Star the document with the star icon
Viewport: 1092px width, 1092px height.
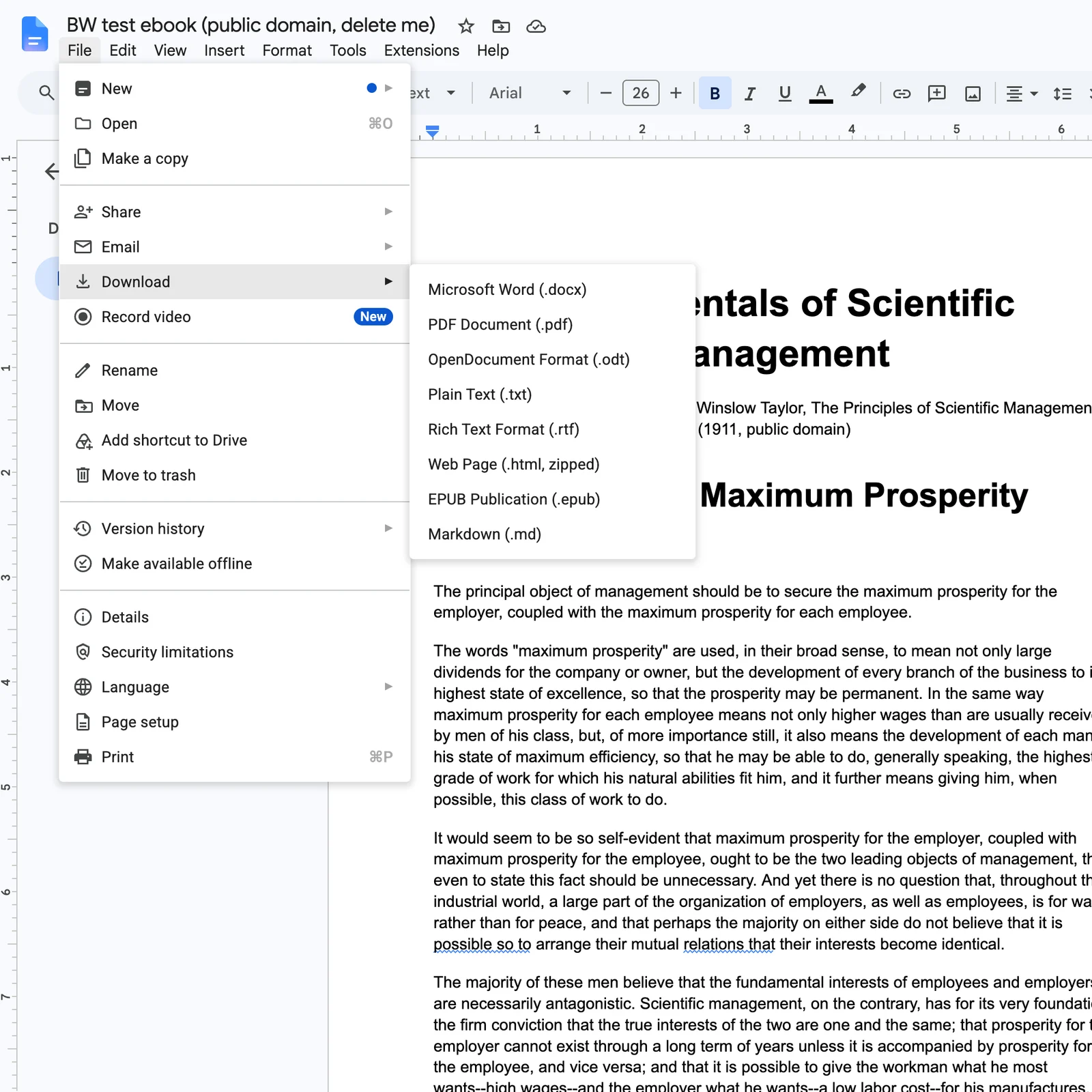(x=466, y=27)
